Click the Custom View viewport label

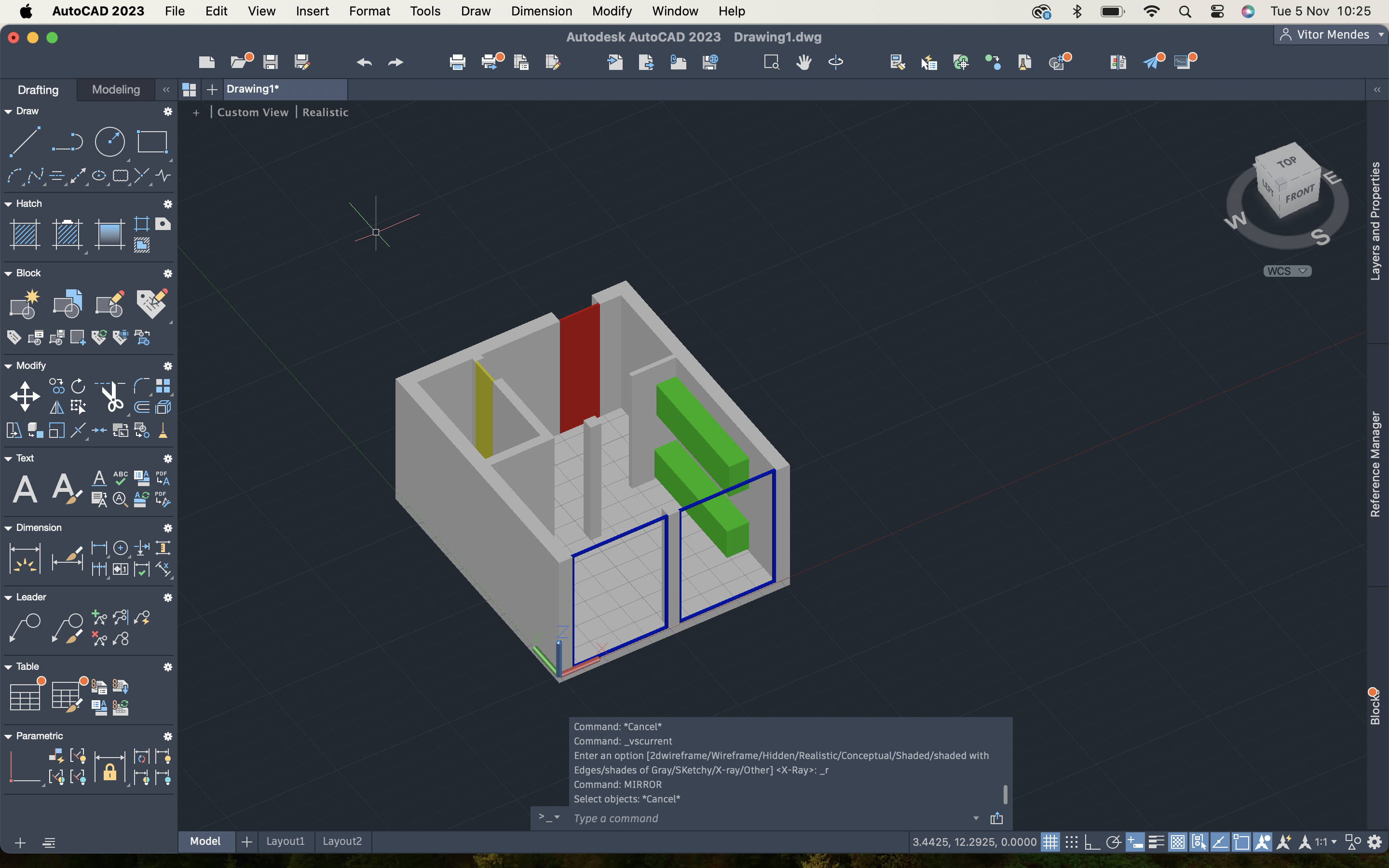(253, 112)
